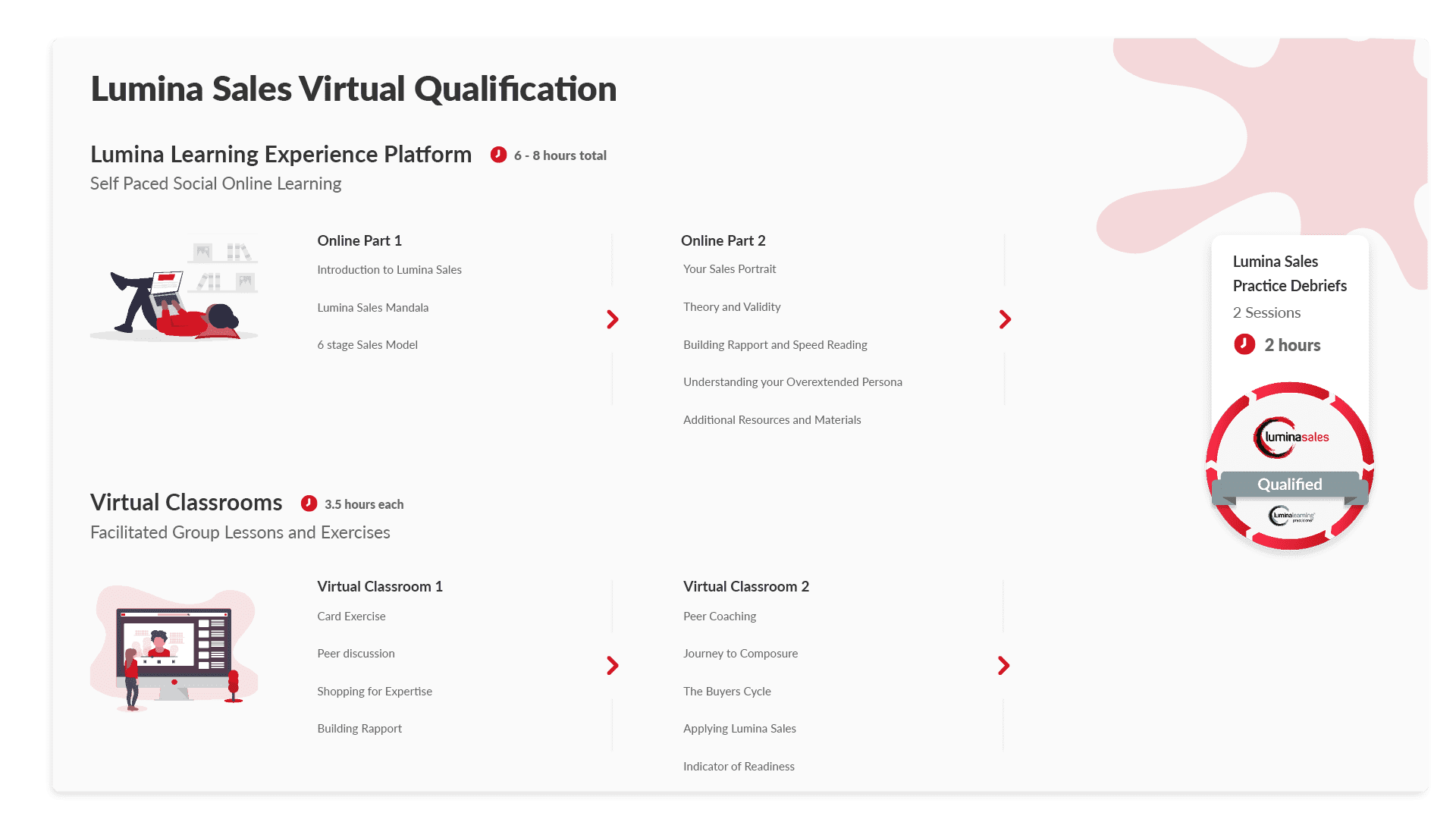Click the Introduction to Lumina Sales item
This screenshot has height=819, width=1456.
point(389,269)
